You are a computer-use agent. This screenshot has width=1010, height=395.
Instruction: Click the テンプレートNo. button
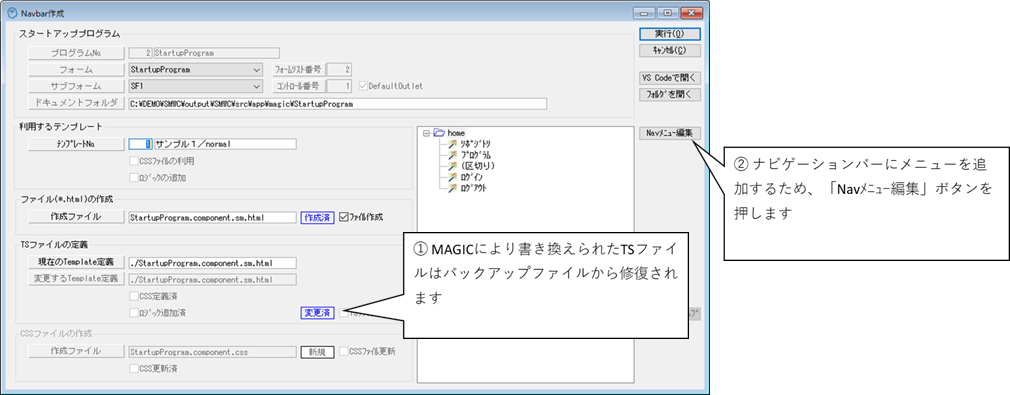(x=76, y=144)
